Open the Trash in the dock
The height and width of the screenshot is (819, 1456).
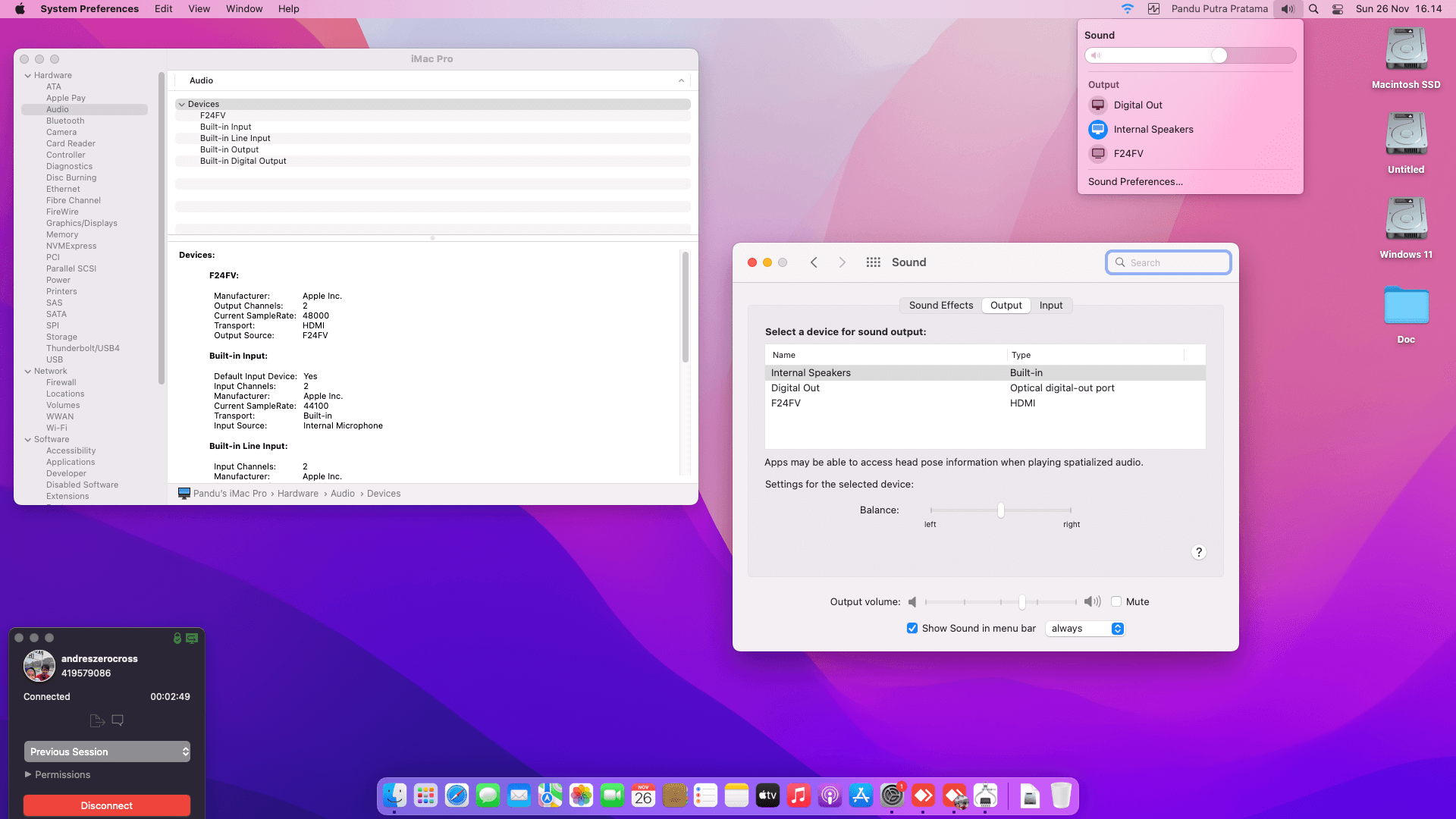(1061, 795)
